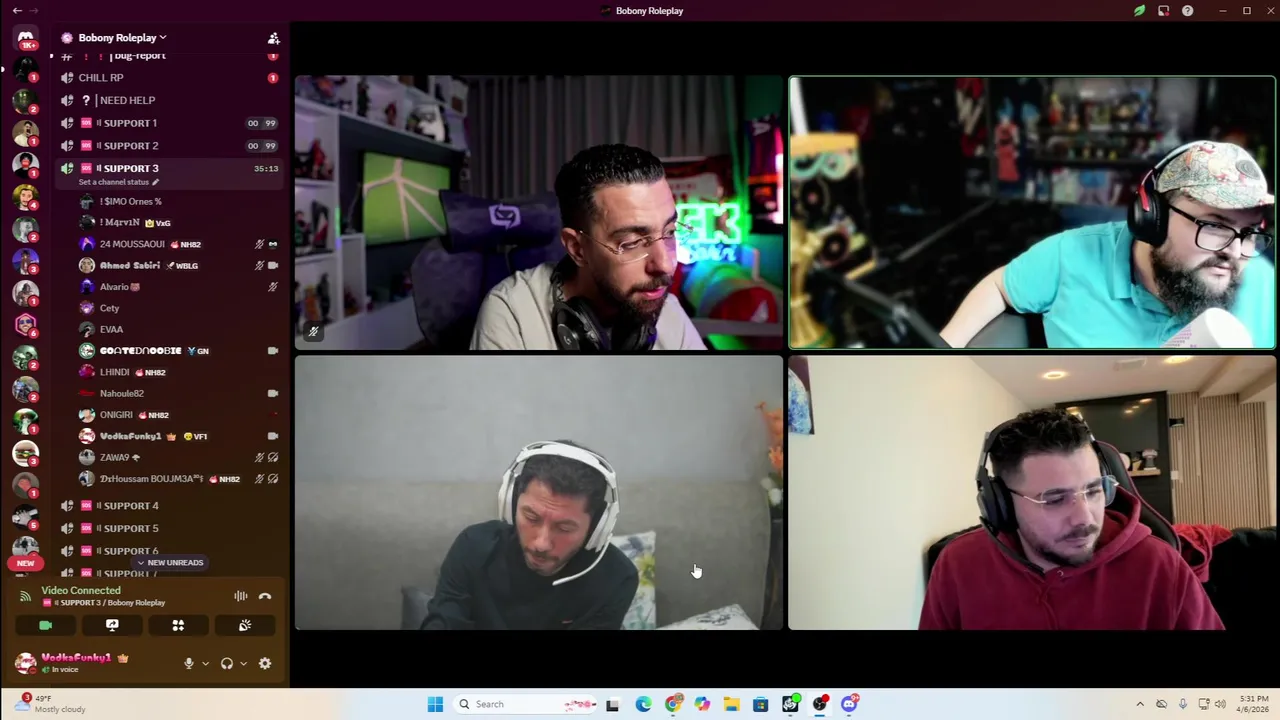1280x720 pixels.
Task: Set a channel status
Action: 118,182
